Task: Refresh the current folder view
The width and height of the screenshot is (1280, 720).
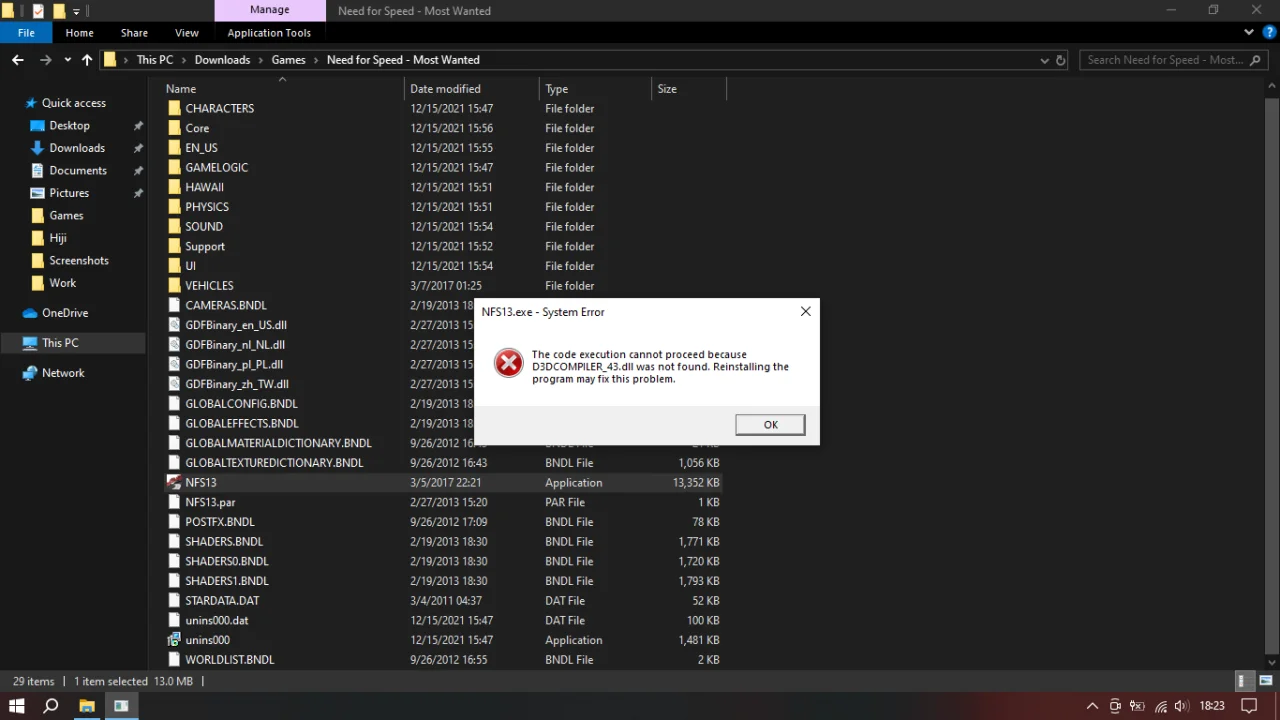Action: 1061,60
